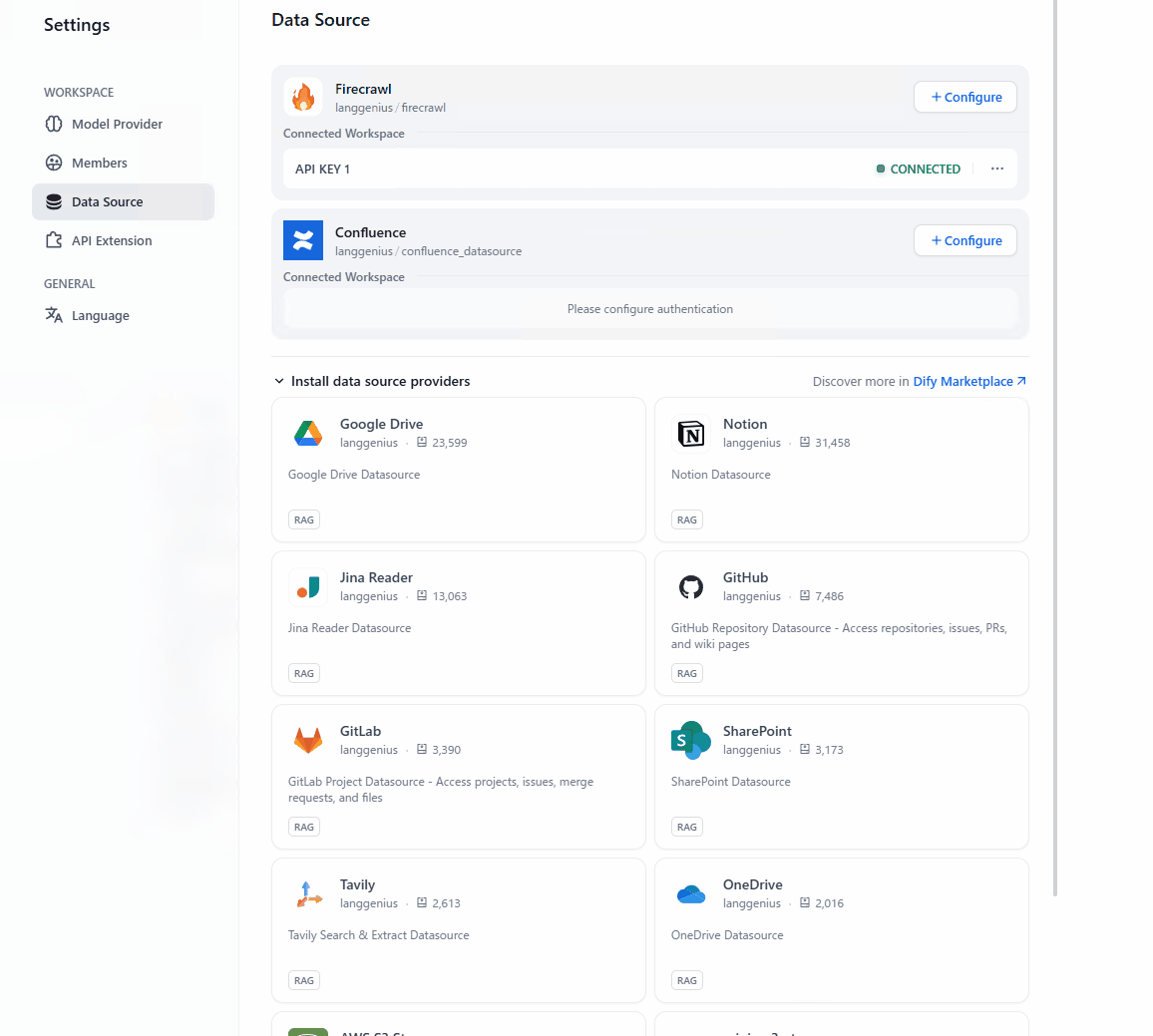Viewport: 1153px width, 1036px height.
Task: Open API Extension settings
Action: click(112, 240)
